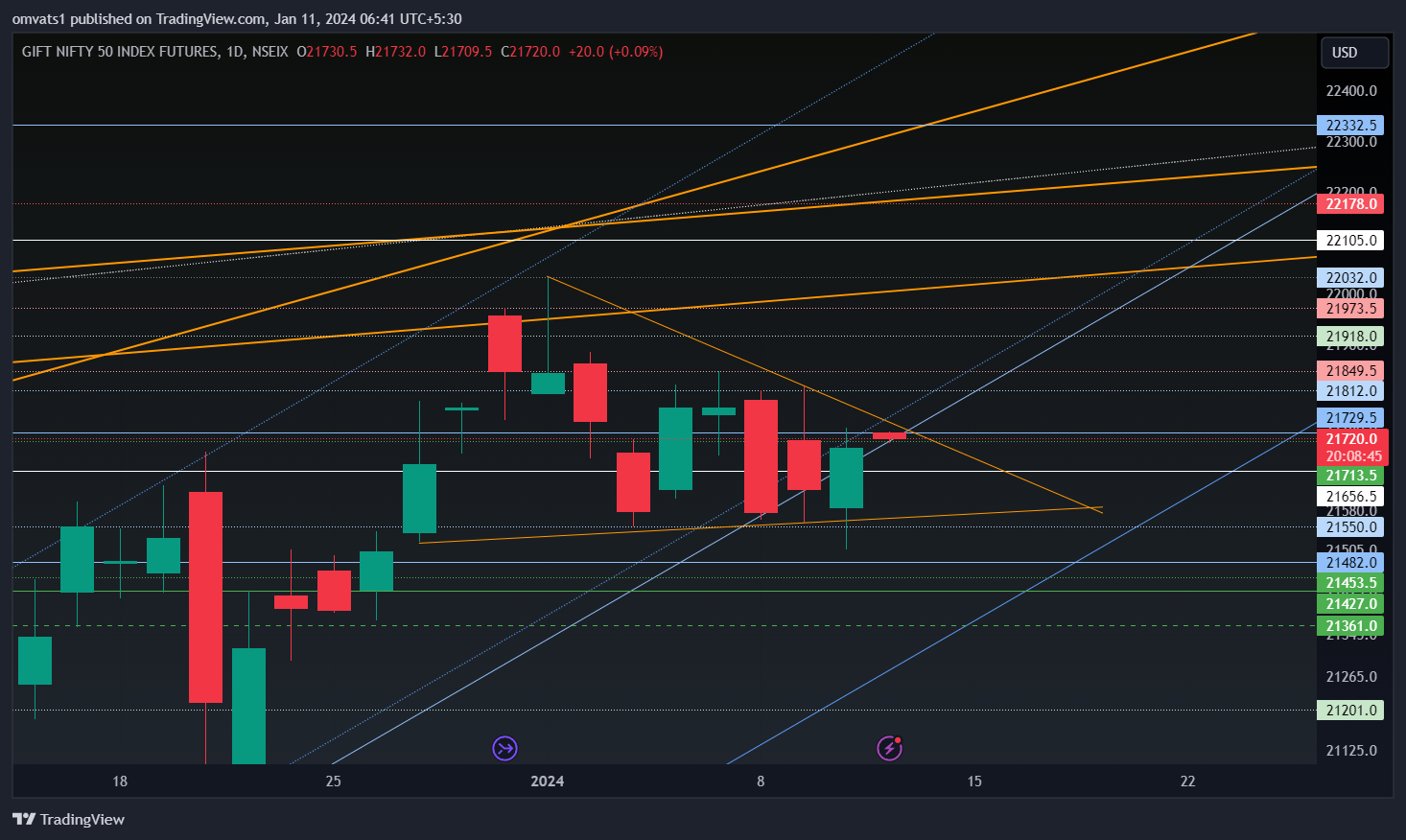Click the 22400.0 price scale value
This screenshot has width=1406, height=840.
[1350, 91]
